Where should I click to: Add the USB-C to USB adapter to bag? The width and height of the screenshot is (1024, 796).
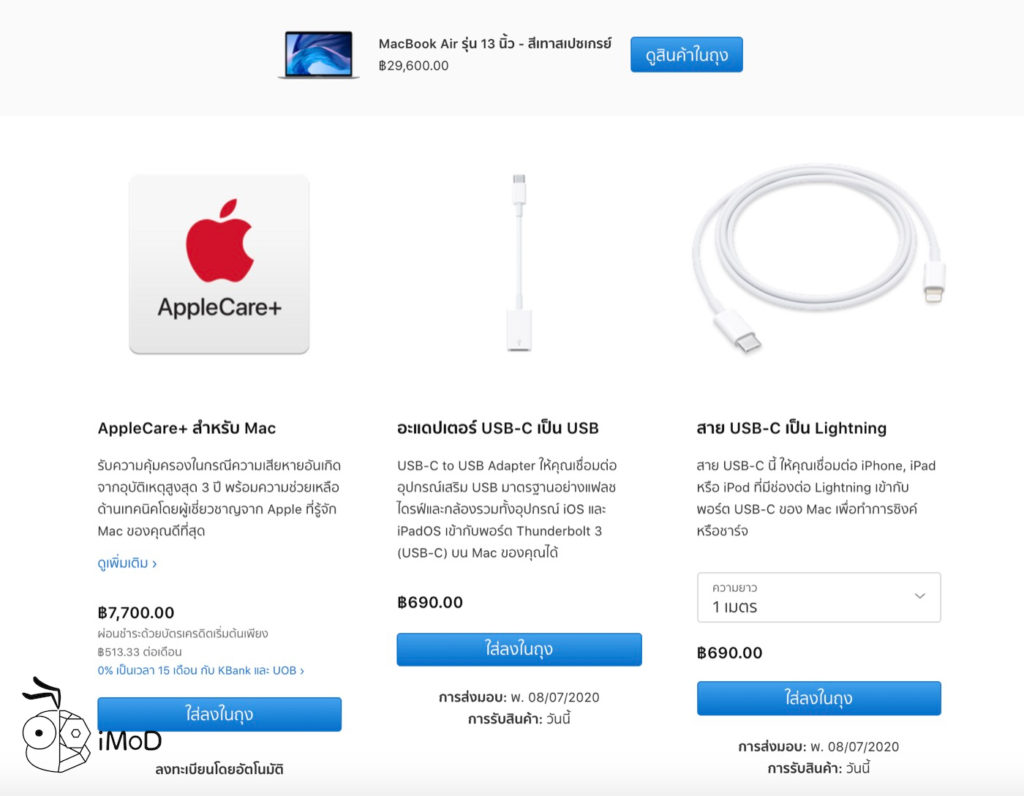(519, 649)
